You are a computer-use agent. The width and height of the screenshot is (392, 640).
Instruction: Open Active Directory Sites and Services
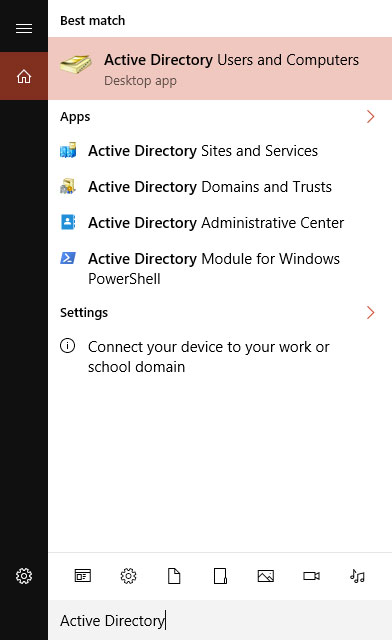tap(220, 151)
